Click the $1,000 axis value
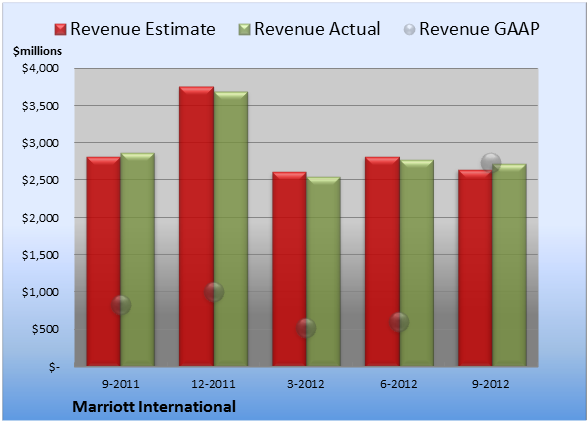The height and width of the screenshot is (422, 588). pos(40,292)
